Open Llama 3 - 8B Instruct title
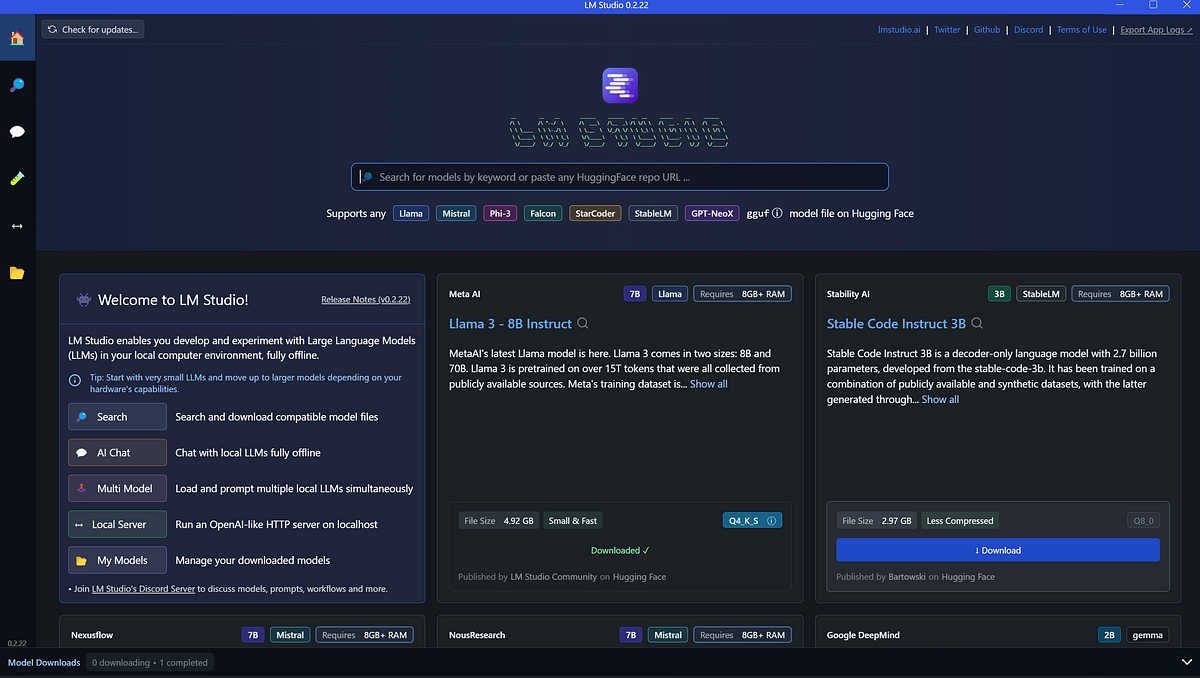Image resolution: width=1200 pixels, height=678 pixels. coord(511,324)
